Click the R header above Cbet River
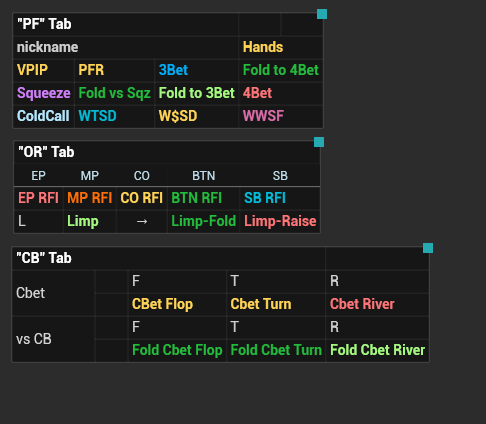The height and width of the screenshot is (424, 486). click(x=377, y=281)
